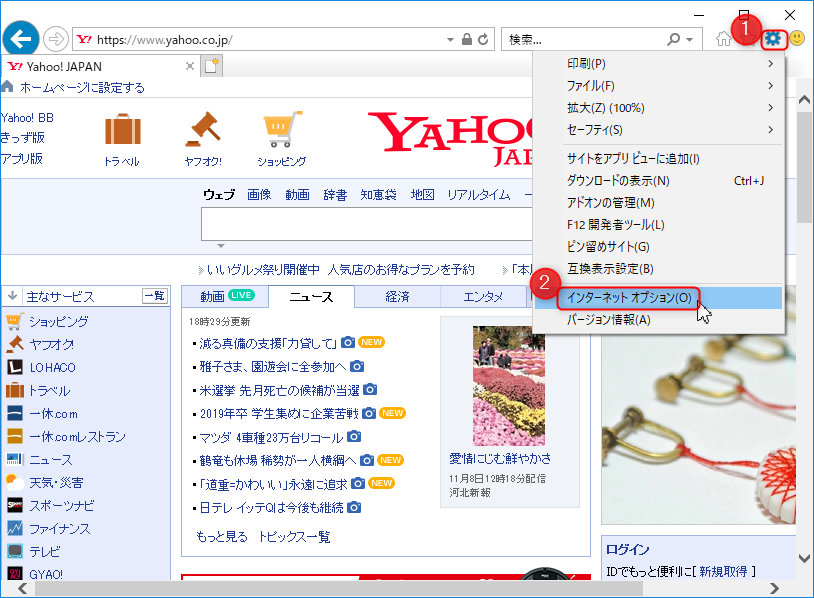Click the vertical scrollbar down arrow
This screenshot has height=598, width=814.
[804, 559]
